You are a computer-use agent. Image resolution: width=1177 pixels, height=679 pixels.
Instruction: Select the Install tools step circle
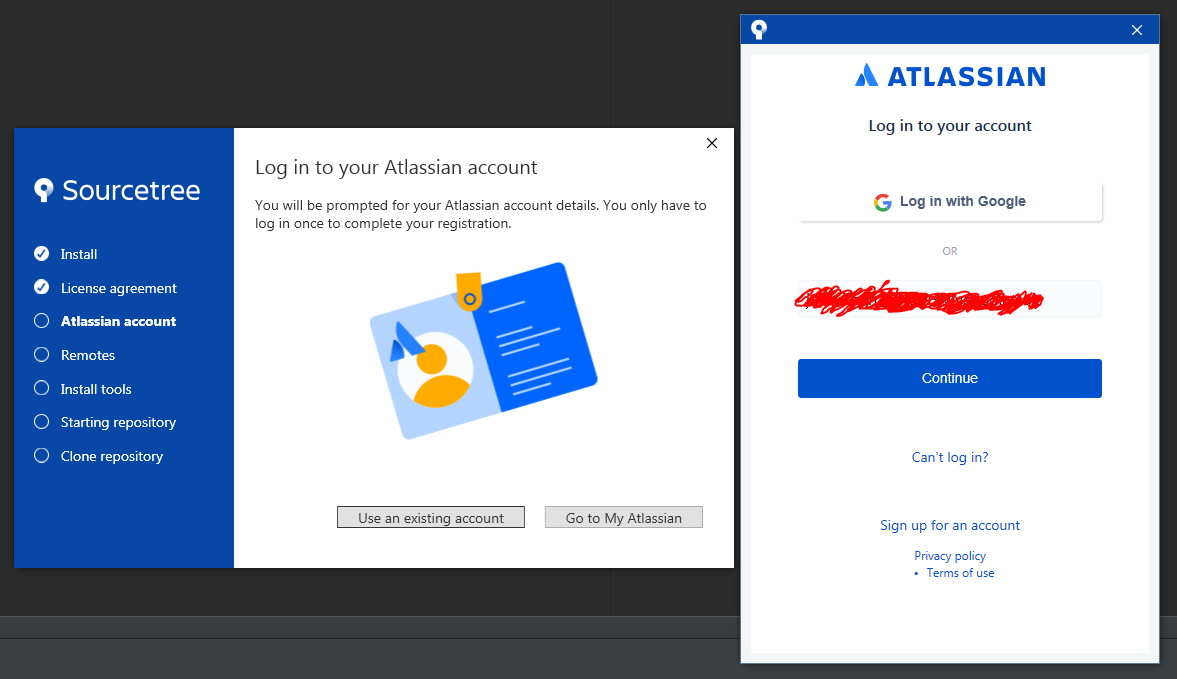coord(41,388)
